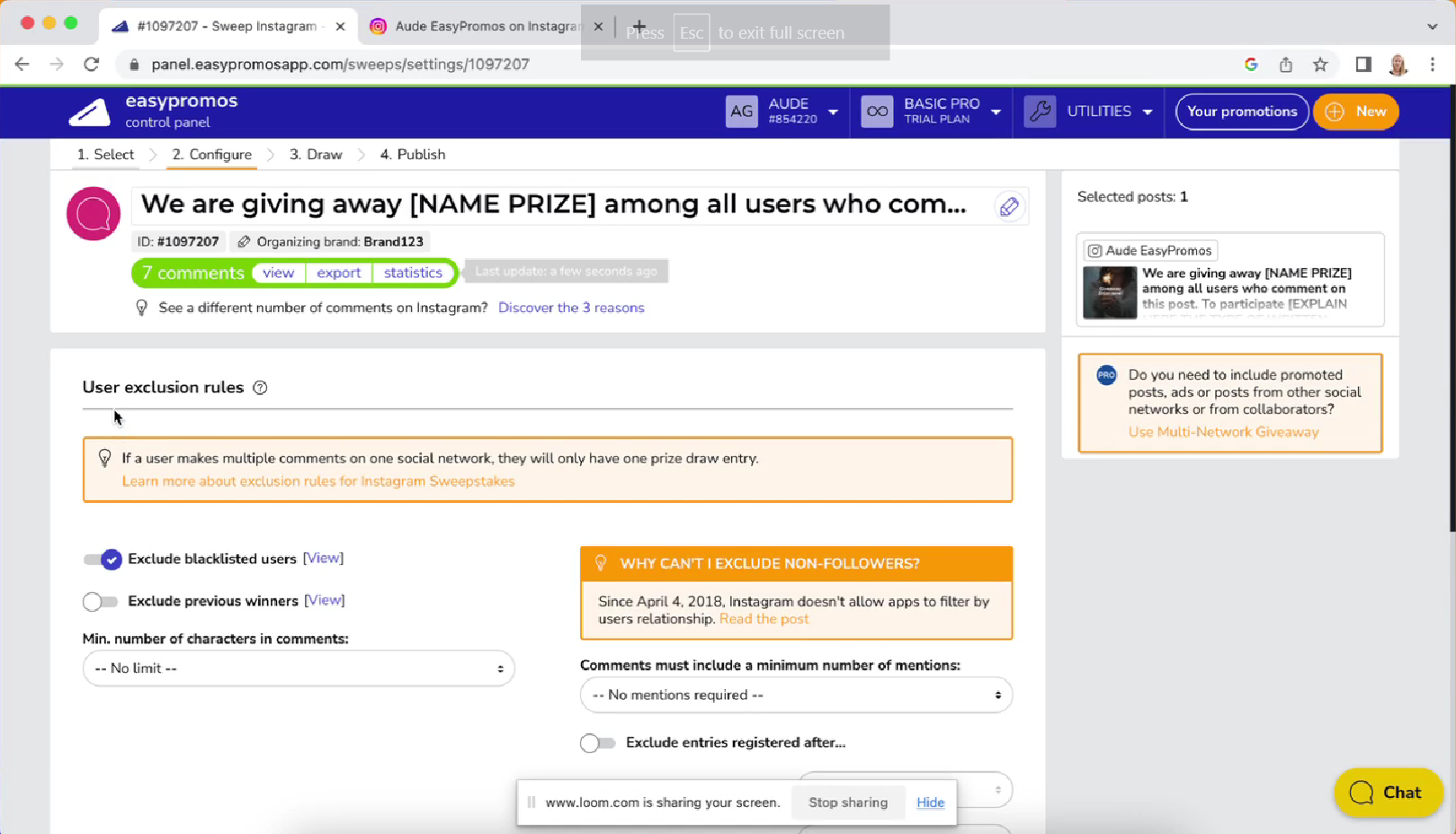The image size is (1456, 834).
Task: Bookmark this page with the star icon
Action: tap(1319, 64)
